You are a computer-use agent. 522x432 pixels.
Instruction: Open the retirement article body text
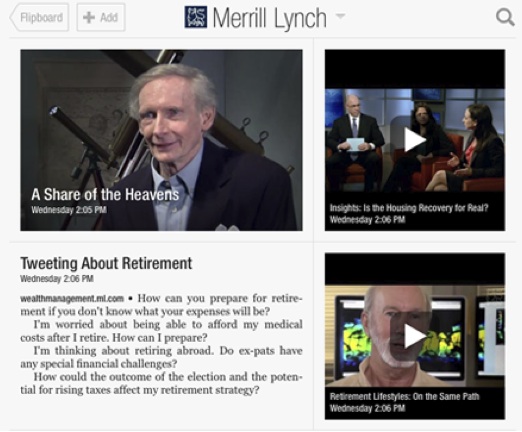tap(161, 344)
